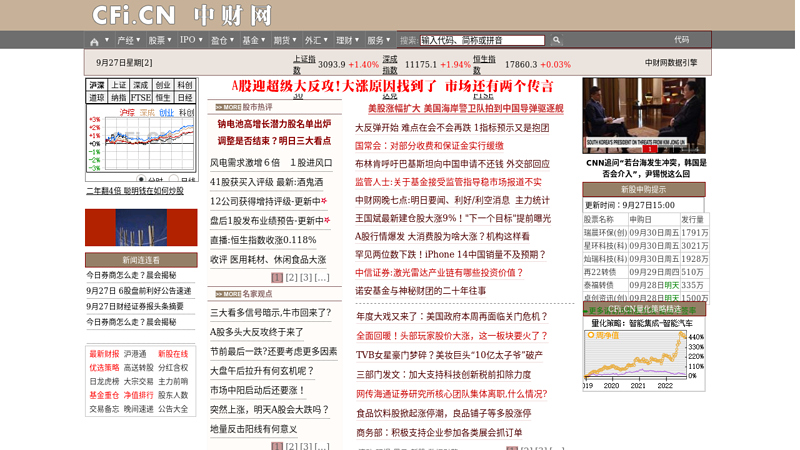
Task: Open the MORE icon beside 名家观点
Action: [228, 294]
